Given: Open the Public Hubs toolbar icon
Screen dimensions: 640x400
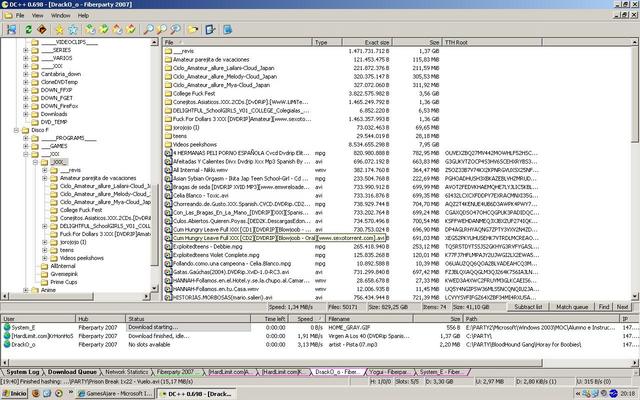Looking at the screenshot, I should coord(11,29).
